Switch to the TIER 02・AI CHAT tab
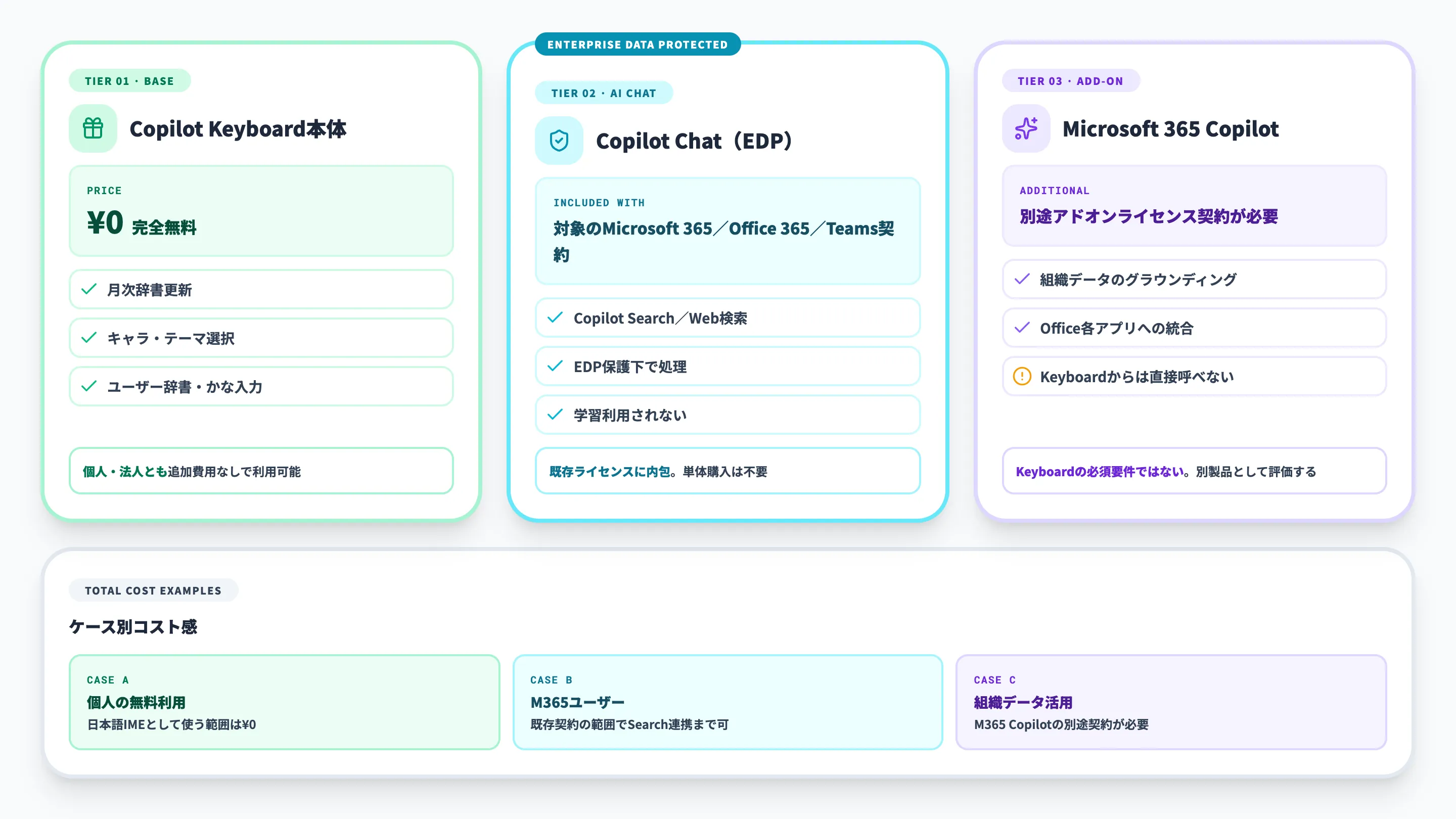The height and width of the screenshot is (819, 1456). (x=603, y=93)
